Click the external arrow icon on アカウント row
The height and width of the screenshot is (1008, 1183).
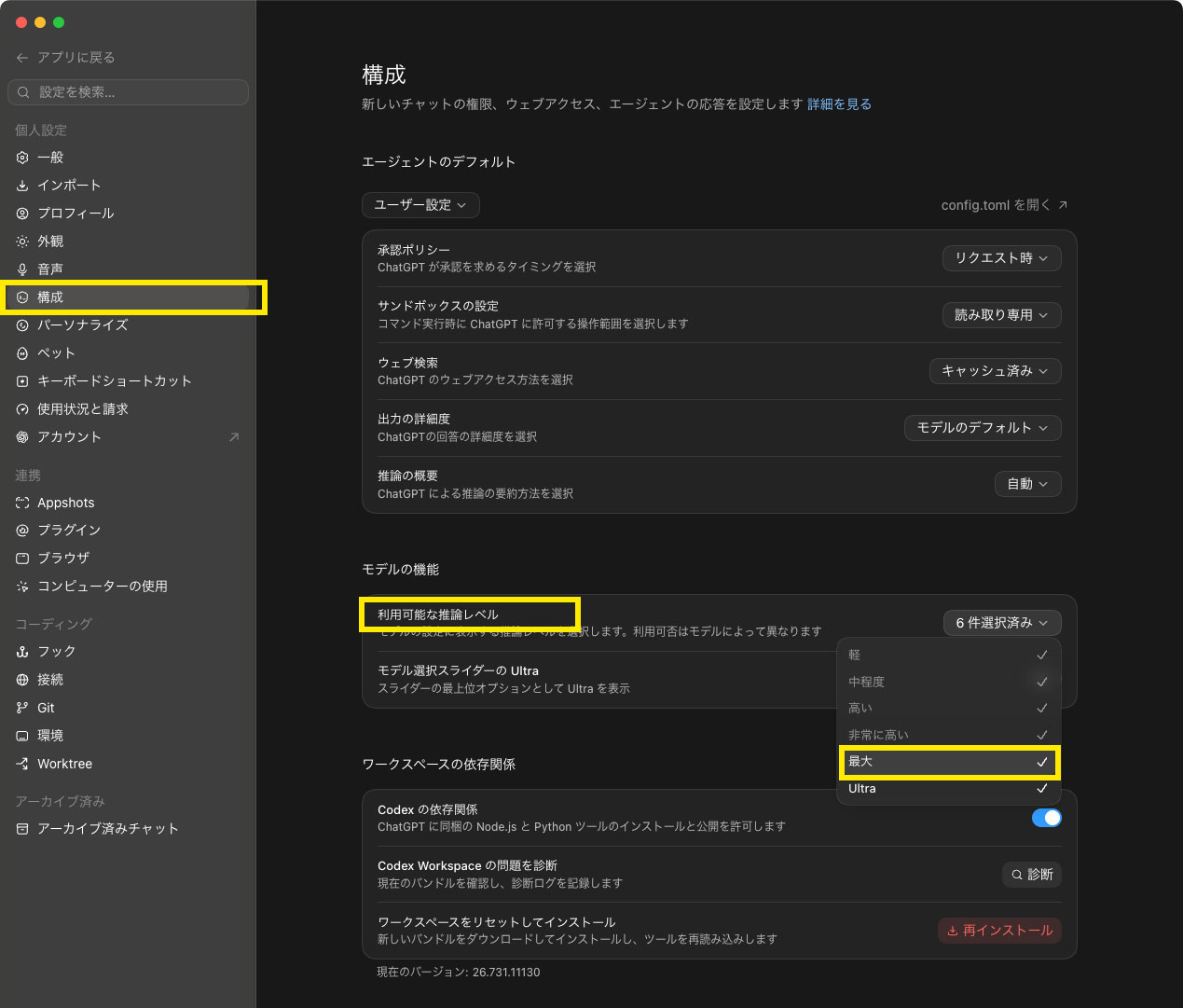(x=234, y=437)
